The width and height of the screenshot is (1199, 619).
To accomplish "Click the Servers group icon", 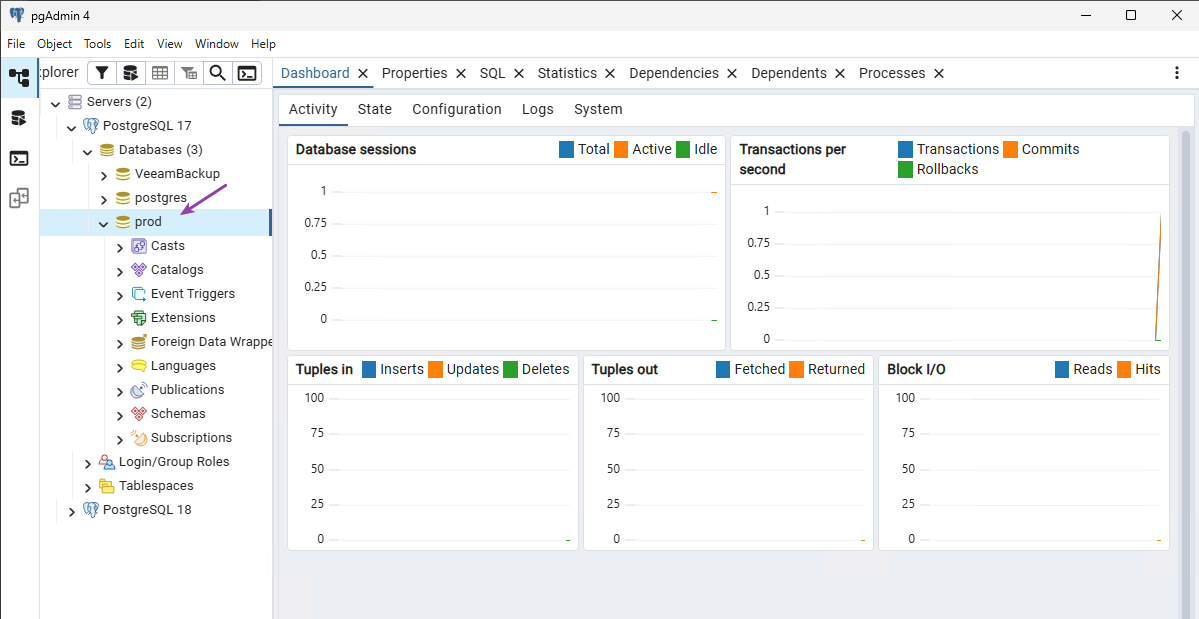I will click(x=74, y=102).
